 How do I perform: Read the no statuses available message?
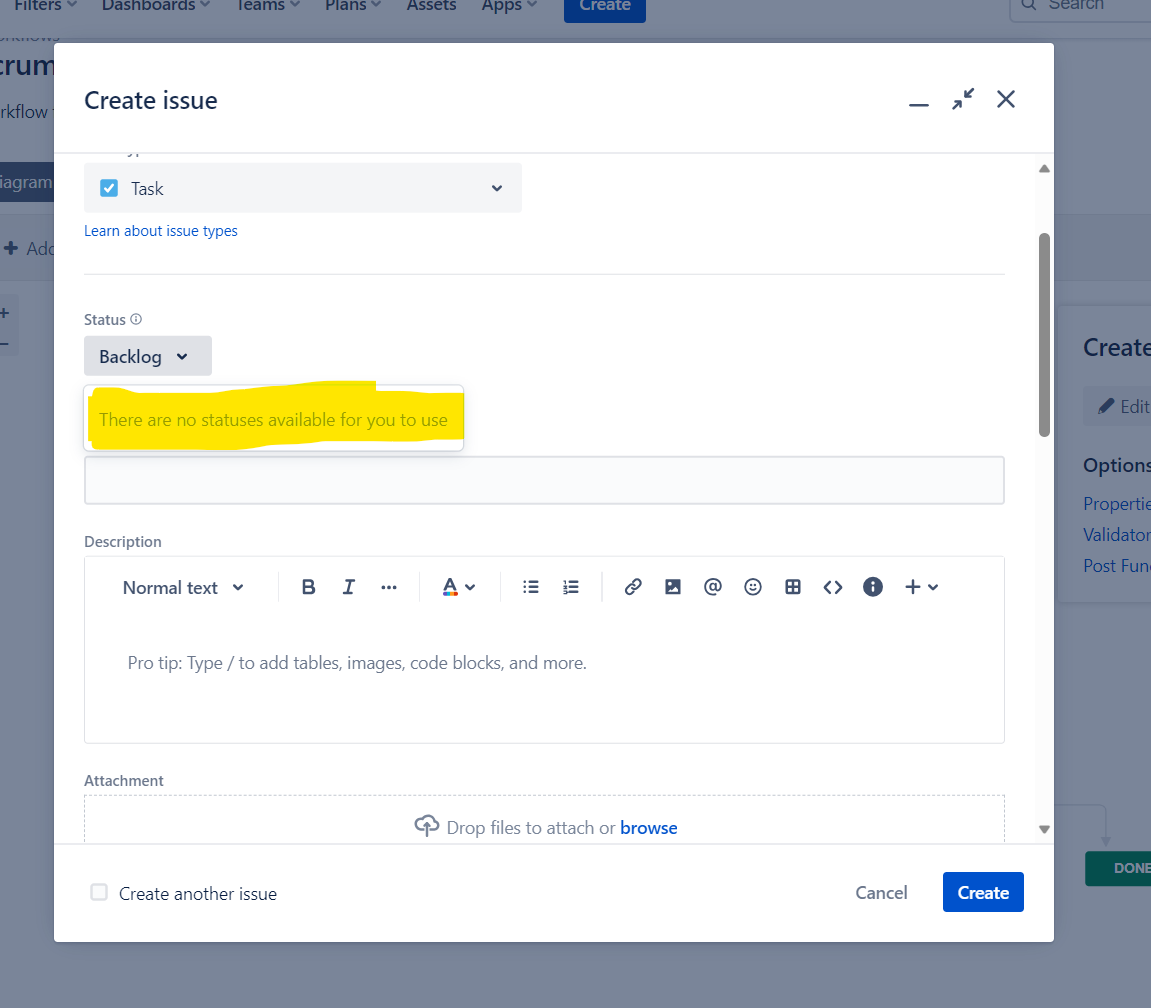(273, 420)
